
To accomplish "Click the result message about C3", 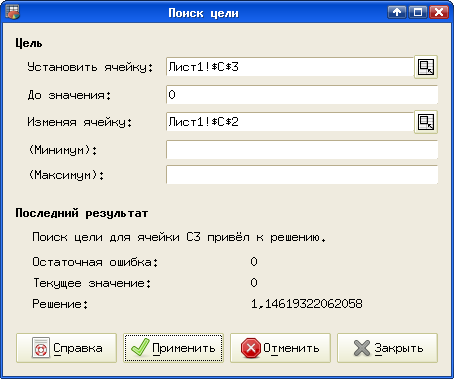I will tap(179, 237).
